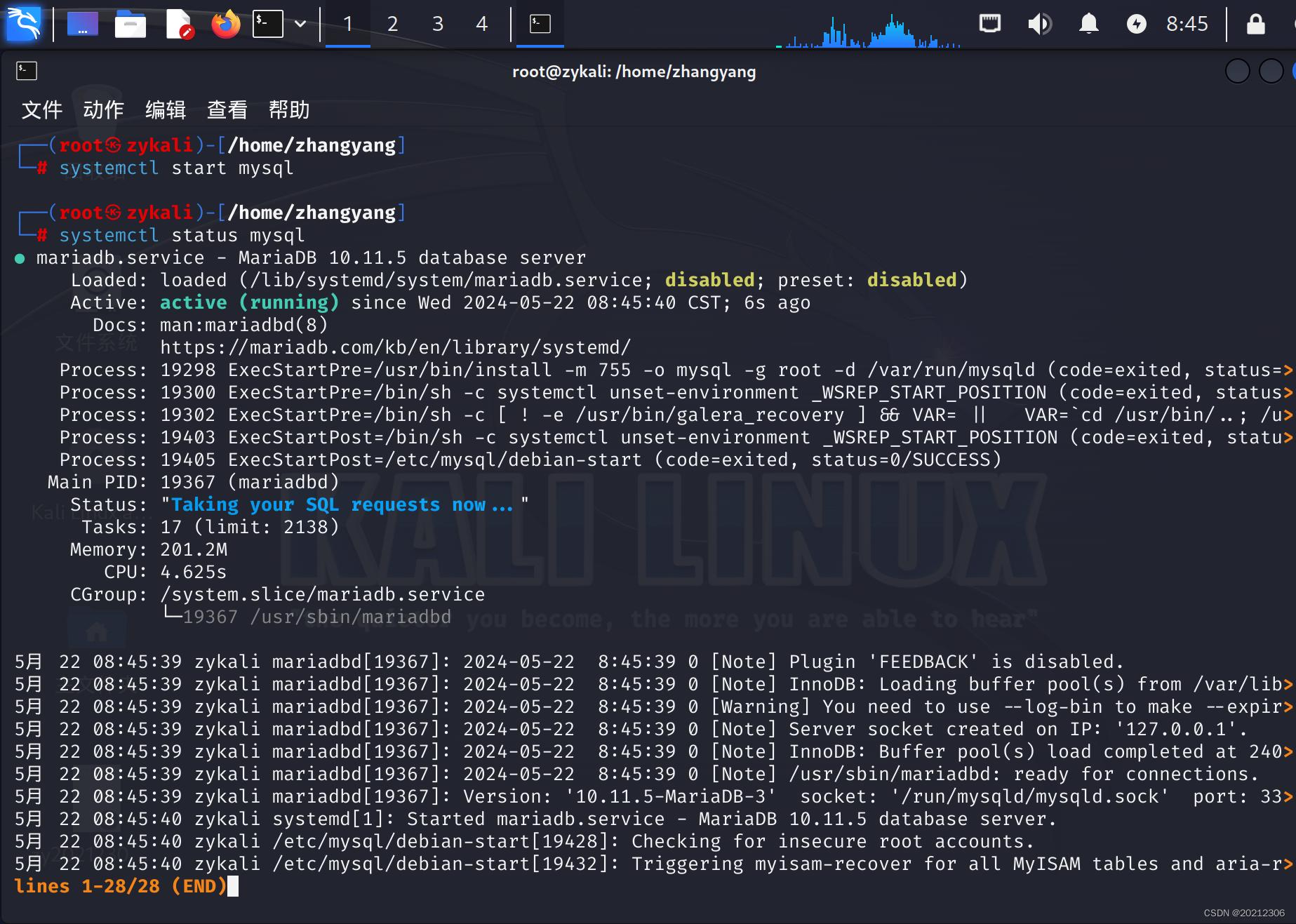Screen dimensions: 1296x924
Task: Click the show desktop panel icon
Action: (83, 25)
